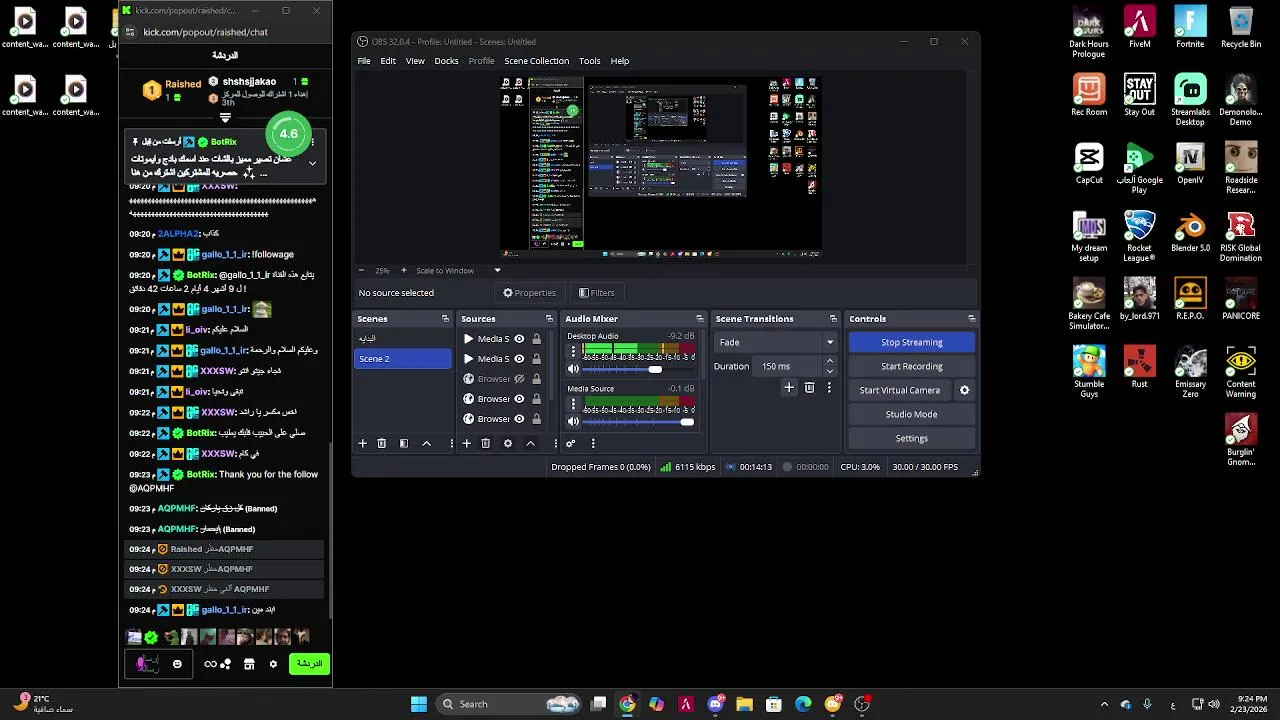This screenshot has height=720, width=1280.
Task: Add a new scene with Scenes plus icon
Action: (x=363, y=443)
